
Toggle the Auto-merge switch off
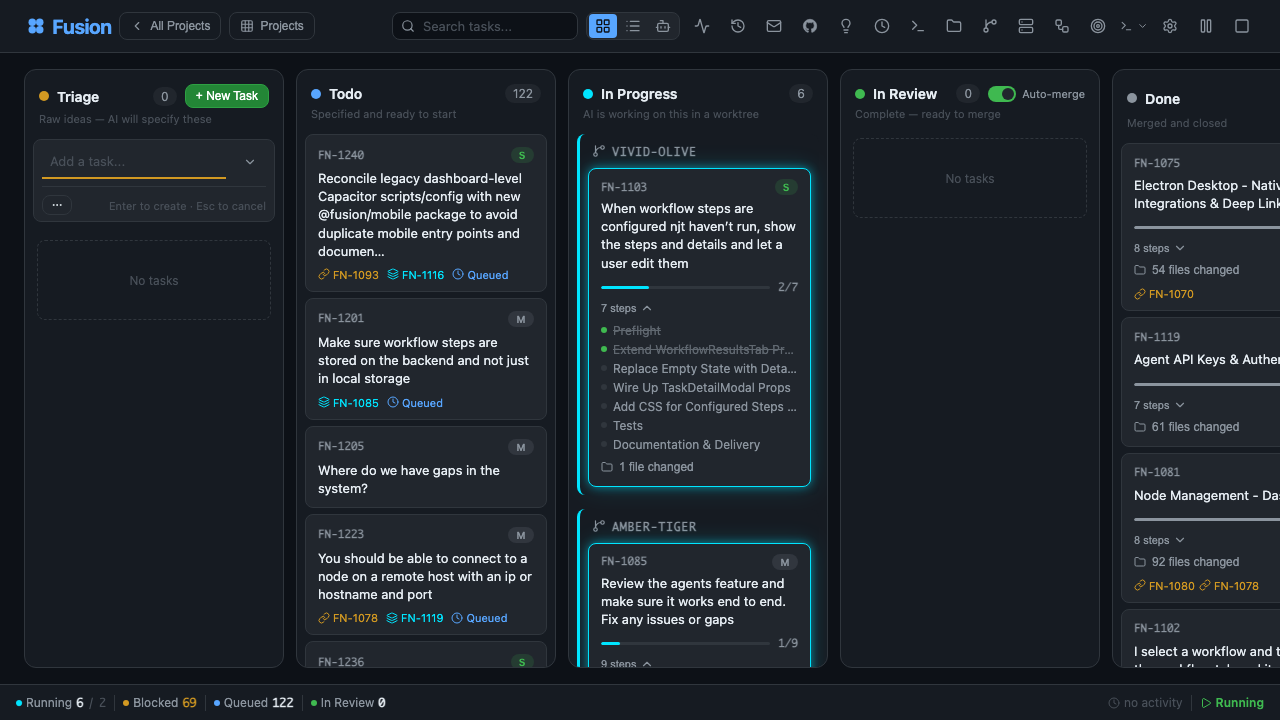[x=1002, y=94]
